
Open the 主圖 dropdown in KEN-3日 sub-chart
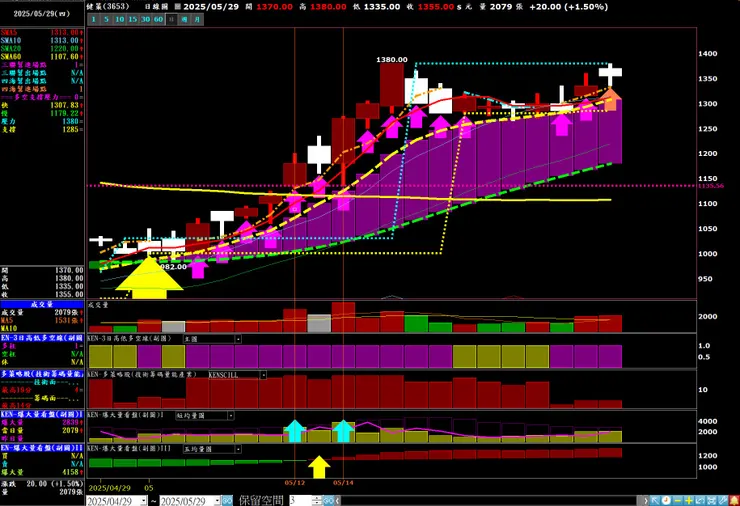pyautogui.click(x=238, y=339)
